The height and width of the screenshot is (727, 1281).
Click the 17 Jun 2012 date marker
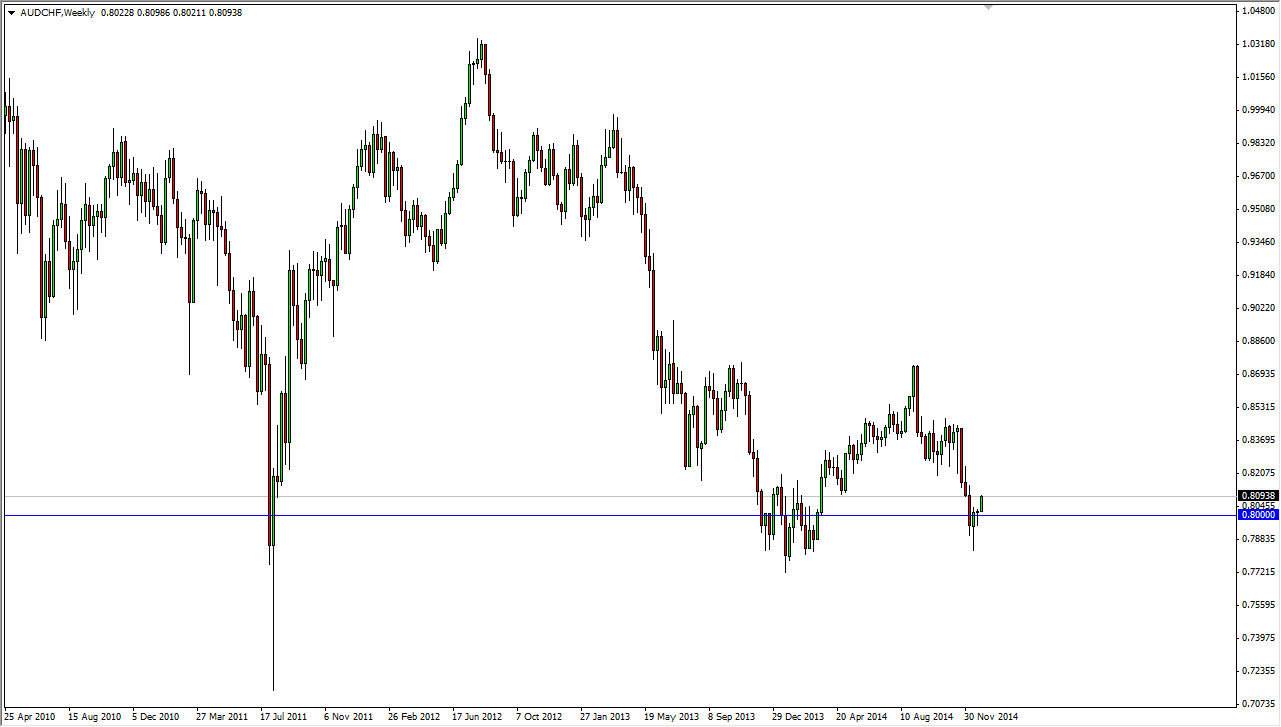click(x=478, y=717)
